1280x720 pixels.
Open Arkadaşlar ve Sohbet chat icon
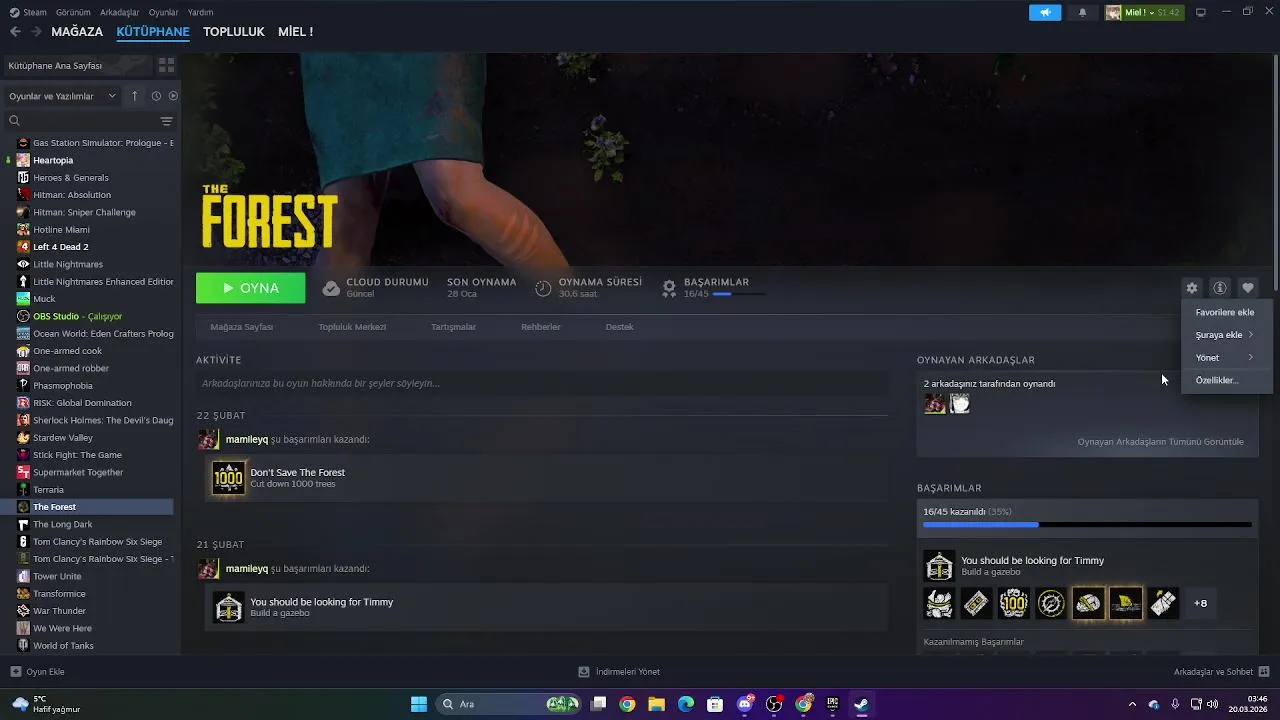[x=1264, y=672]
